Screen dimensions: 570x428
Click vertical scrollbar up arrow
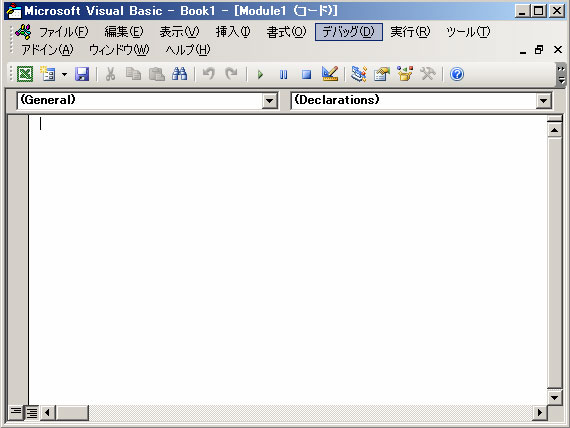click(x=555, y=130)
